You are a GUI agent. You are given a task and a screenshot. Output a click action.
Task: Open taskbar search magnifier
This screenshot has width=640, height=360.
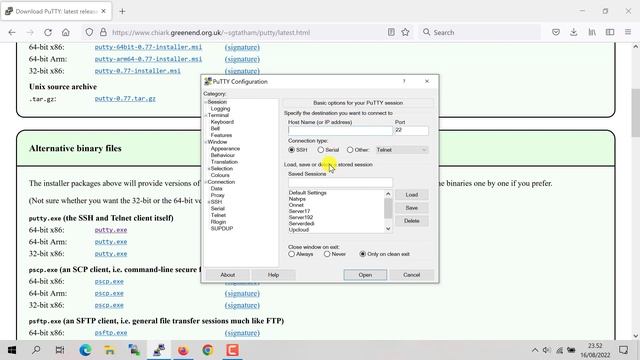point(36,350)
